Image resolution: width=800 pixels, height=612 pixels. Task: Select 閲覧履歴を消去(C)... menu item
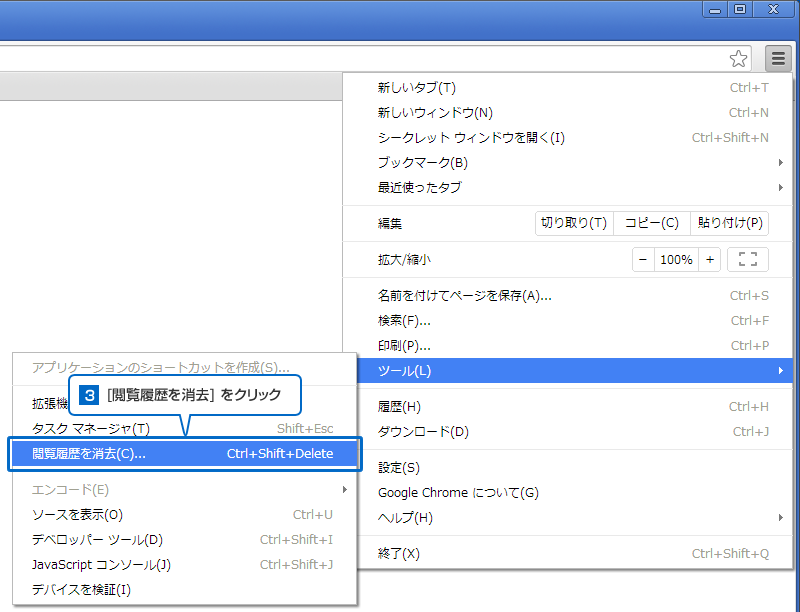pyautogui.click(x=182, y=454)
